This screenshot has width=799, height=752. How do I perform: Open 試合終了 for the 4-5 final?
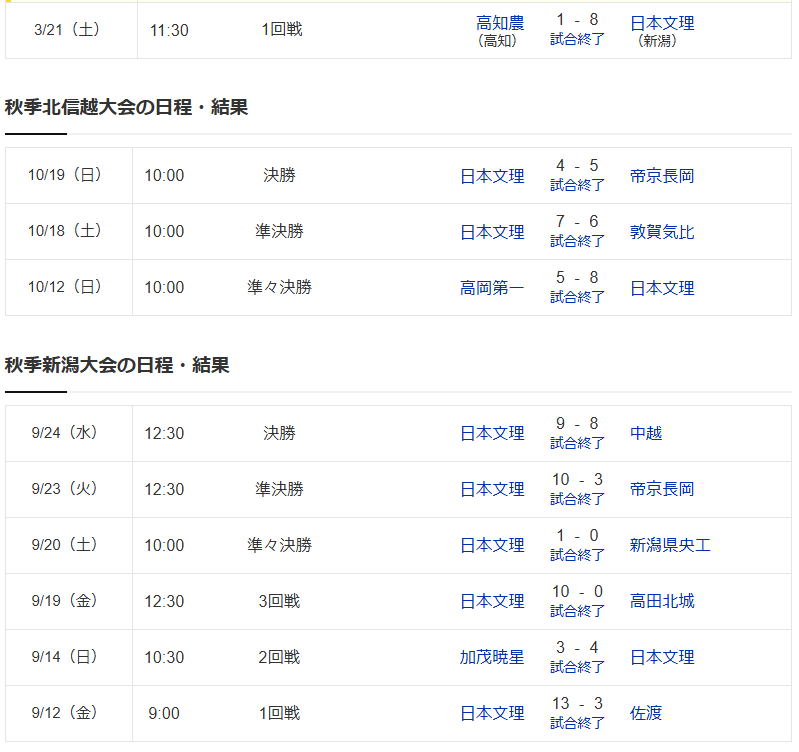(x=577, y=185)
